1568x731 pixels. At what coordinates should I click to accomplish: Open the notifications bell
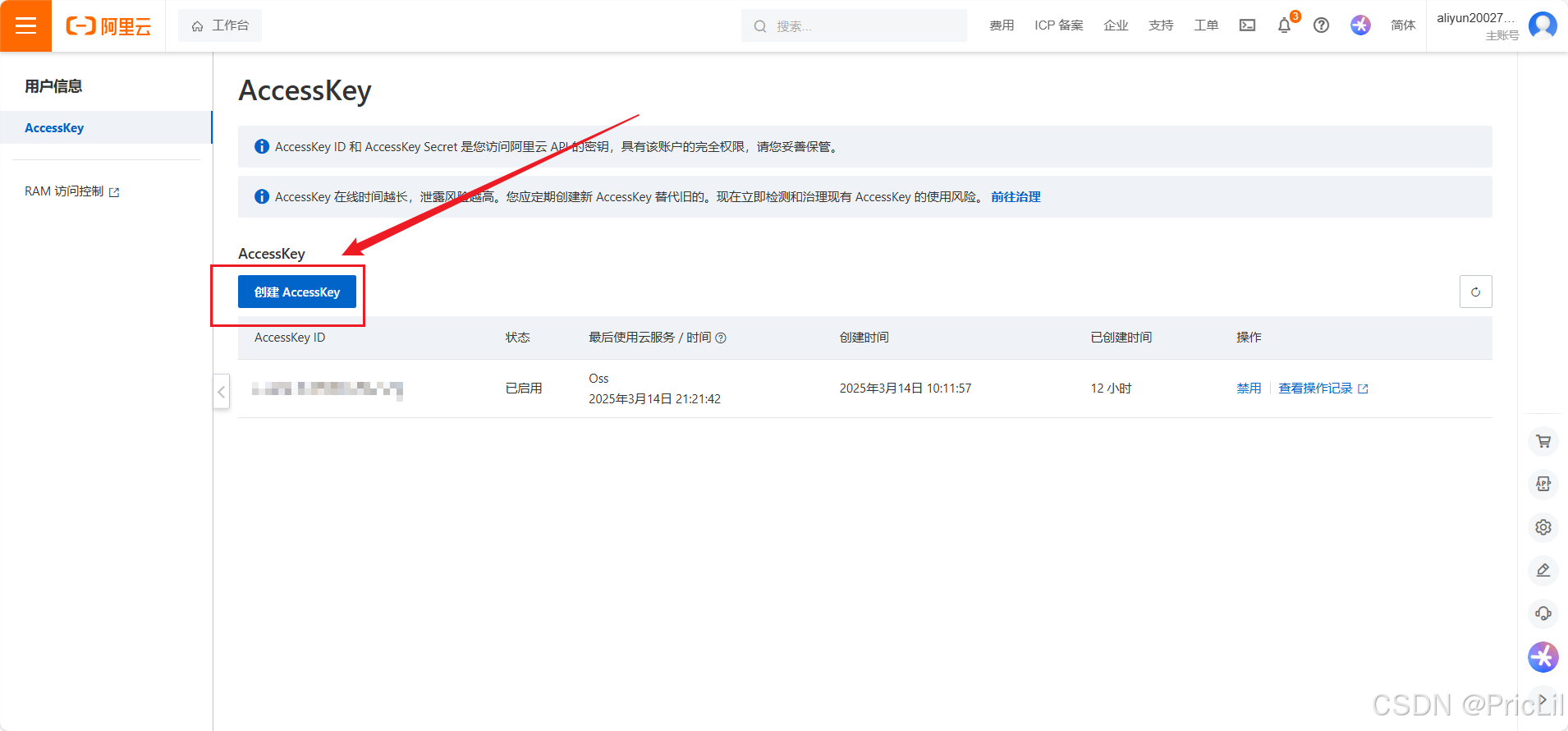pos(1285,25)
